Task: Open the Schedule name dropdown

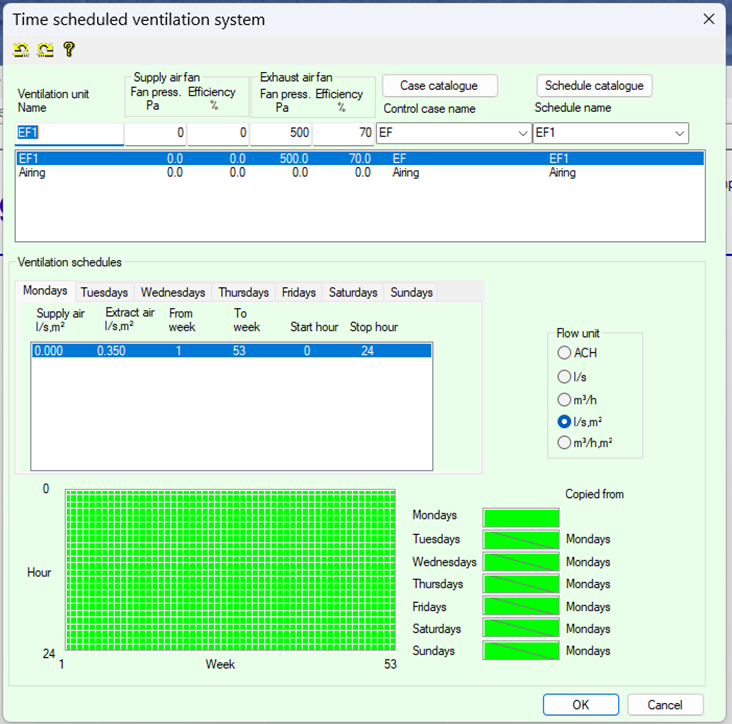Action: pyautogui.click(x=680, y=134)
